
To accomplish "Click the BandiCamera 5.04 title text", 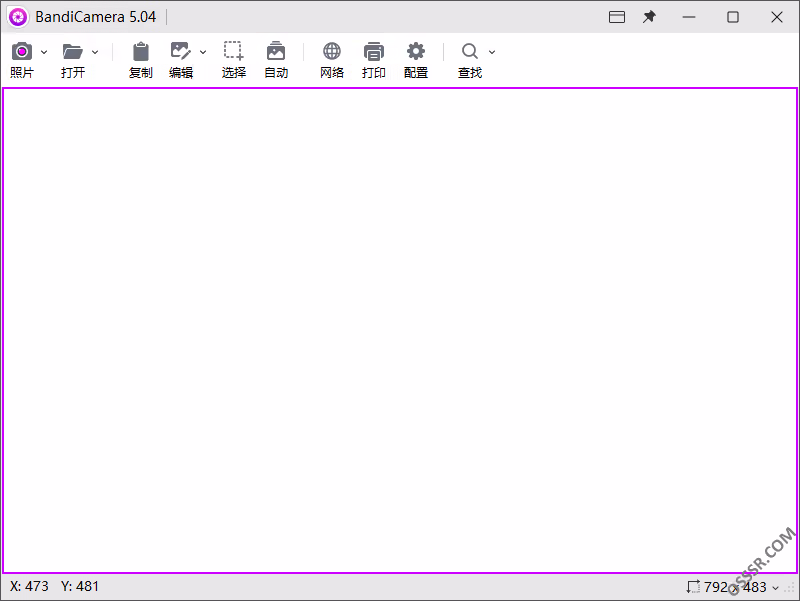I will [x=95, y=17].
